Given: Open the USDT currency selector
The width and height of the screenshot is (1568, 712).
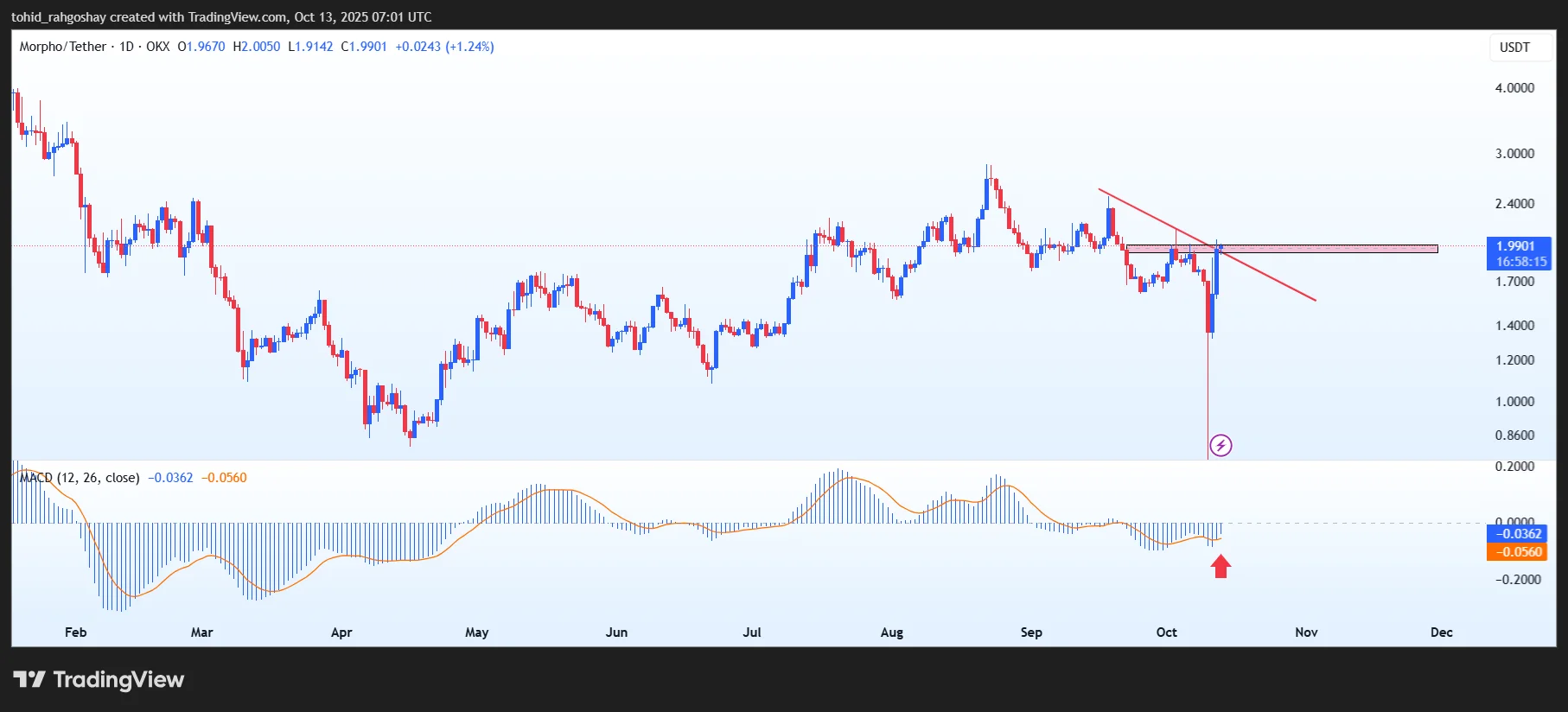Looking at the screenshot, I should 1514,48.
